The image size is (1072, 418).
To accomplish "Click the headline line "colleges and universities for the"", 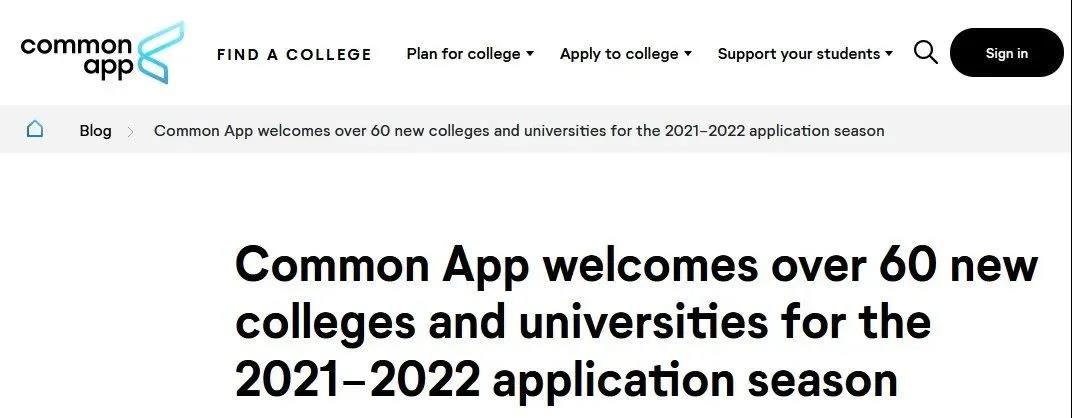I will [583, 322].
